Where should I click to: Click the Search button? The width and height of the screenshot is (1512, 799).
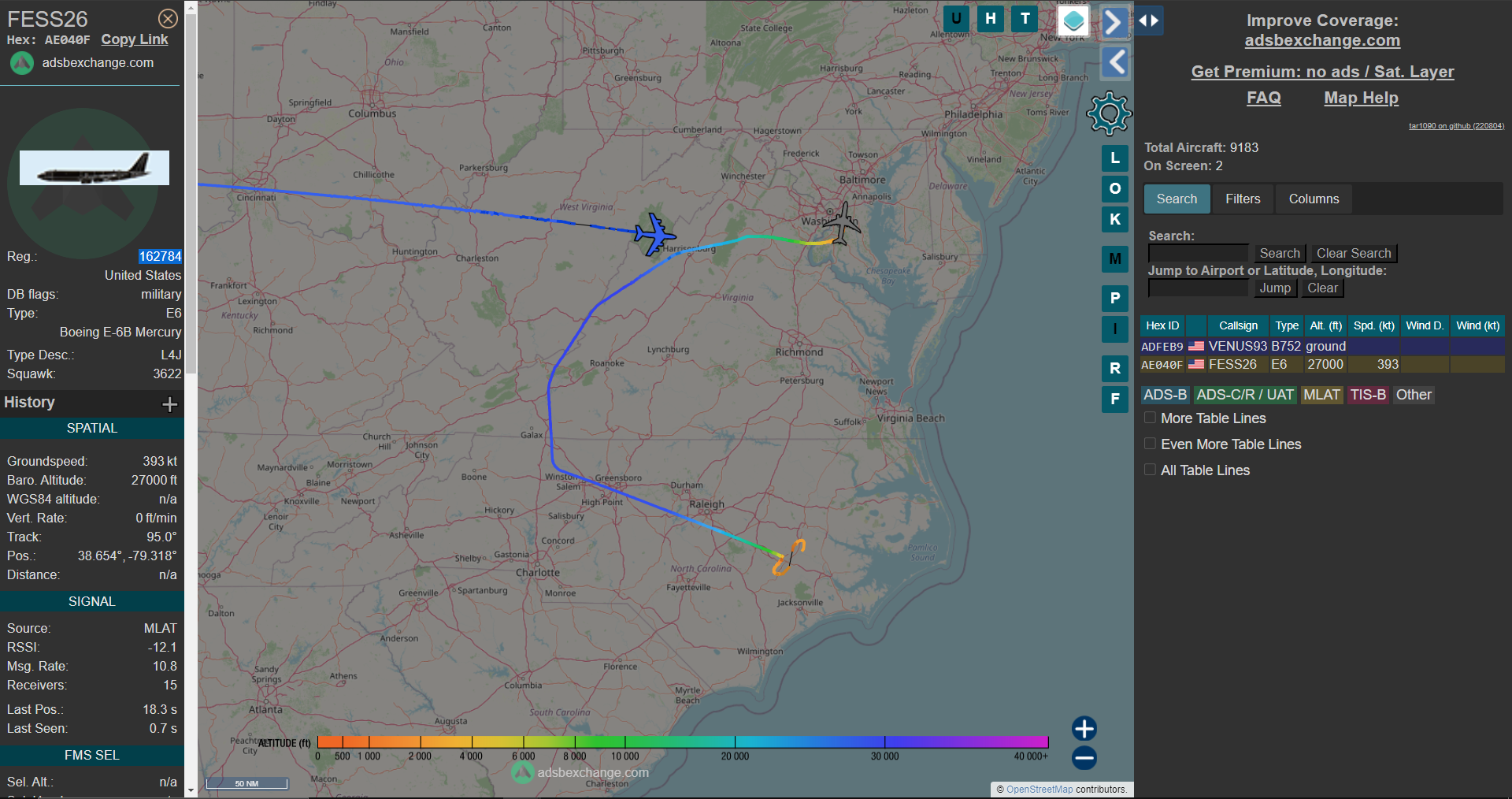coord(1280,253)
